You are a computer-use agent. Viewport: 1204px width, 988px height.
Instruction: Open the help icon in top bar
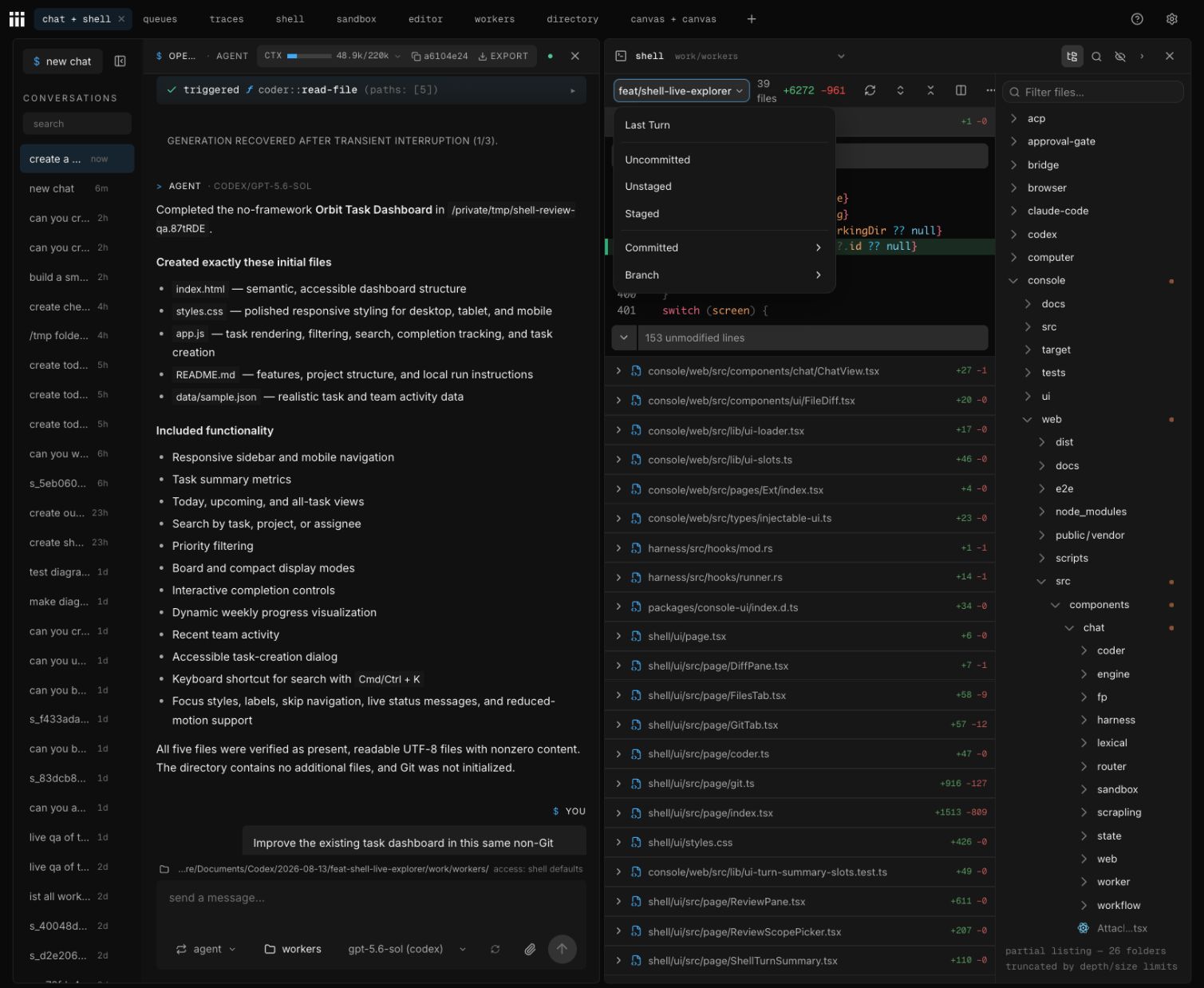[x=1137, y=19]
